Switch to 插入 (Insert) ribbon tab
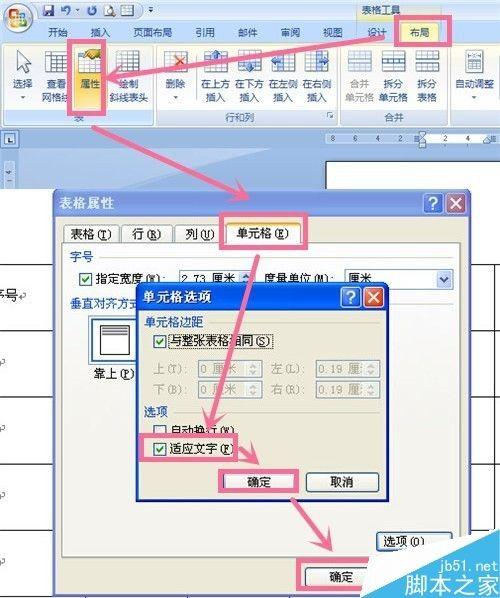 click(x=100, y=32)
